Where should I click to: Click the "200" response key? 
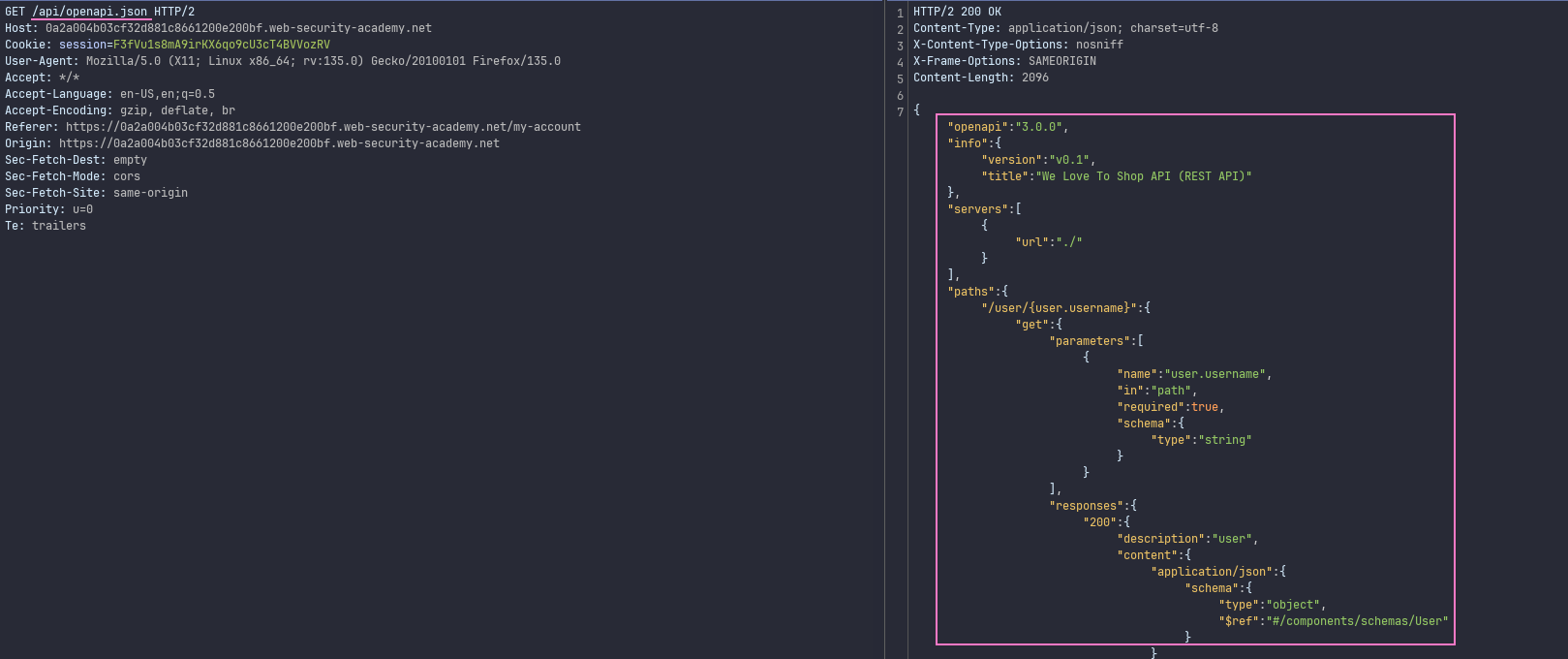(x=1099, y=522)
